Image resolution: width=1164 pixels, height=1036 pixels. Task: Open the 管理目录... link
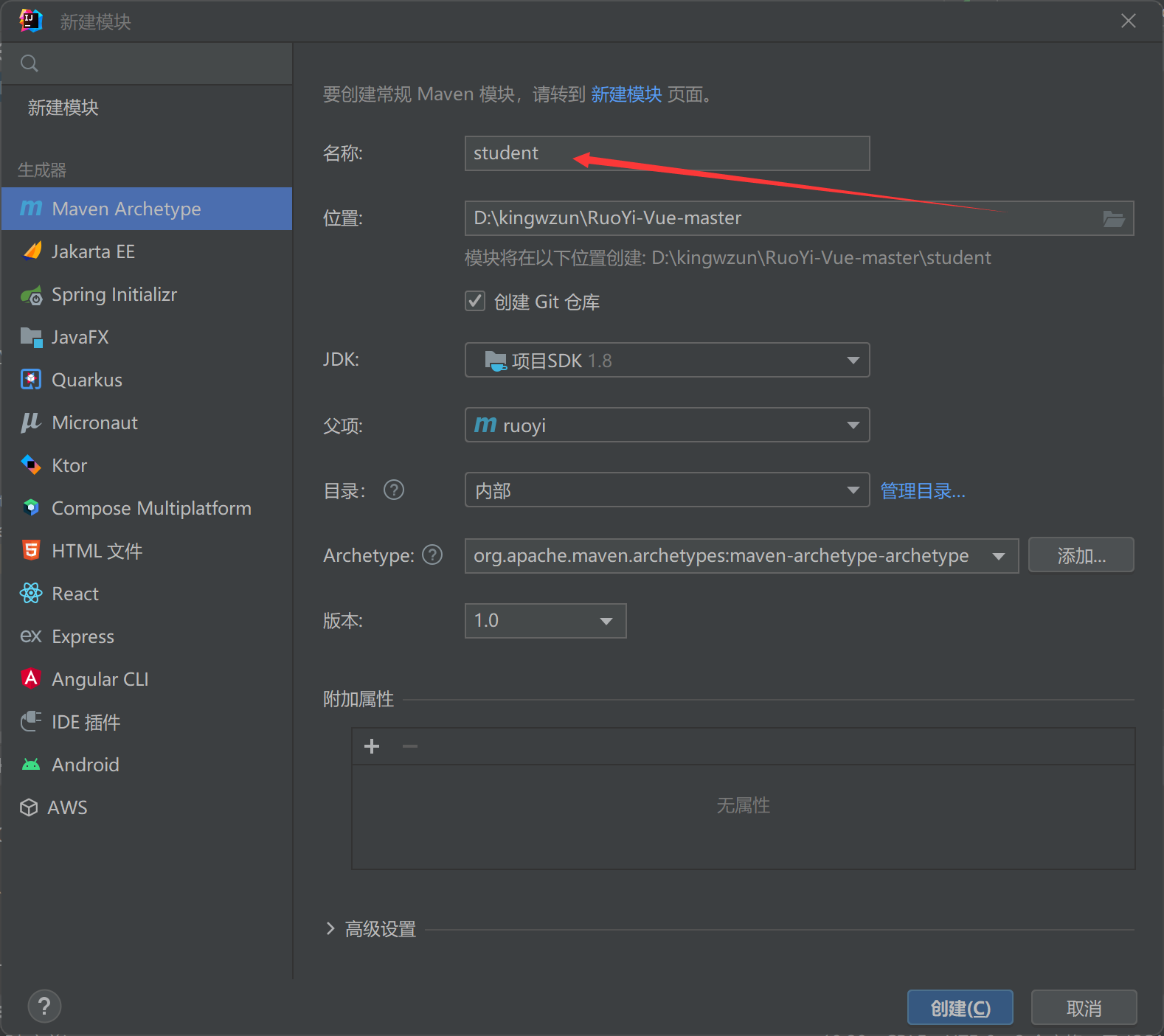(x=923, y=490)
